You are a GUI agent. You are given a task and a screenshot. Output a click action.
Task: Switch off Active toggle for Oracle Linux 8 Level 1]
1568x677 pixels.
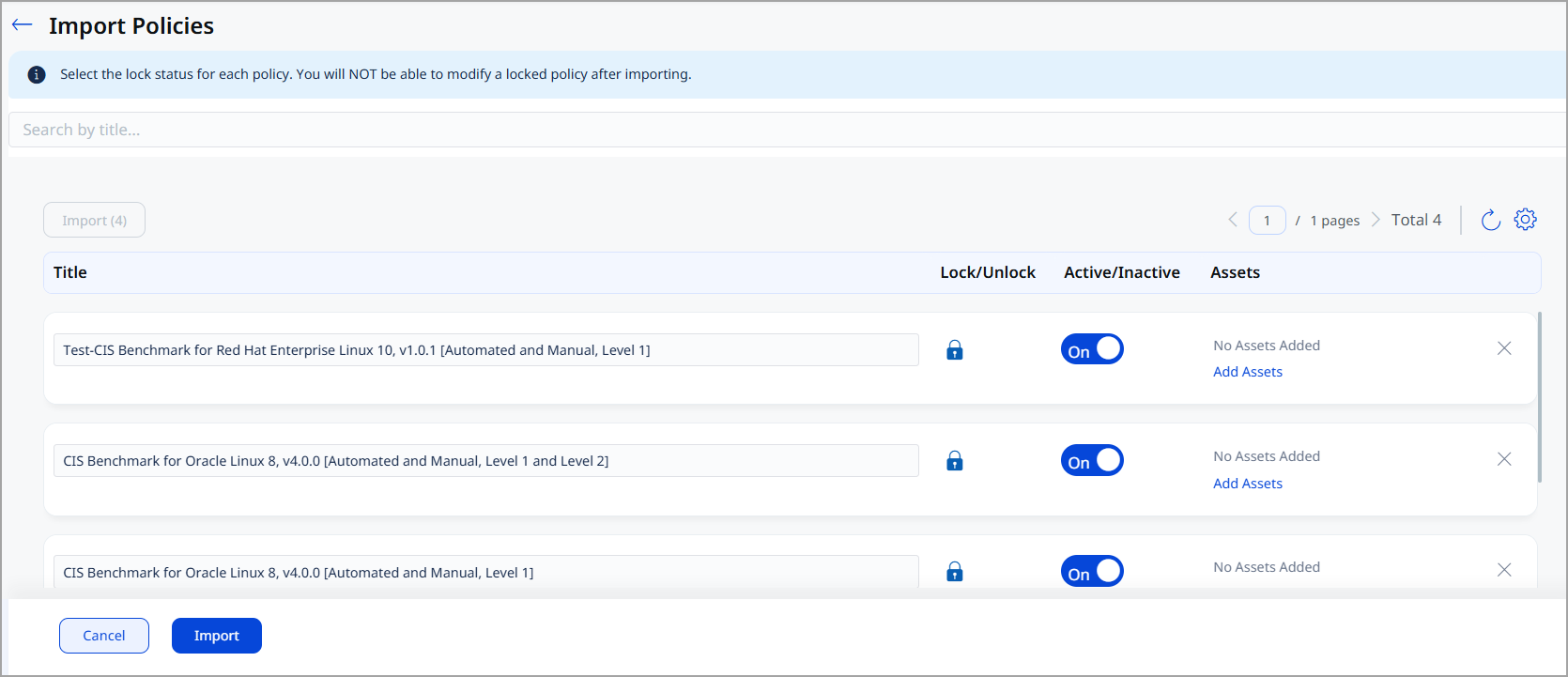[1092, 571]
